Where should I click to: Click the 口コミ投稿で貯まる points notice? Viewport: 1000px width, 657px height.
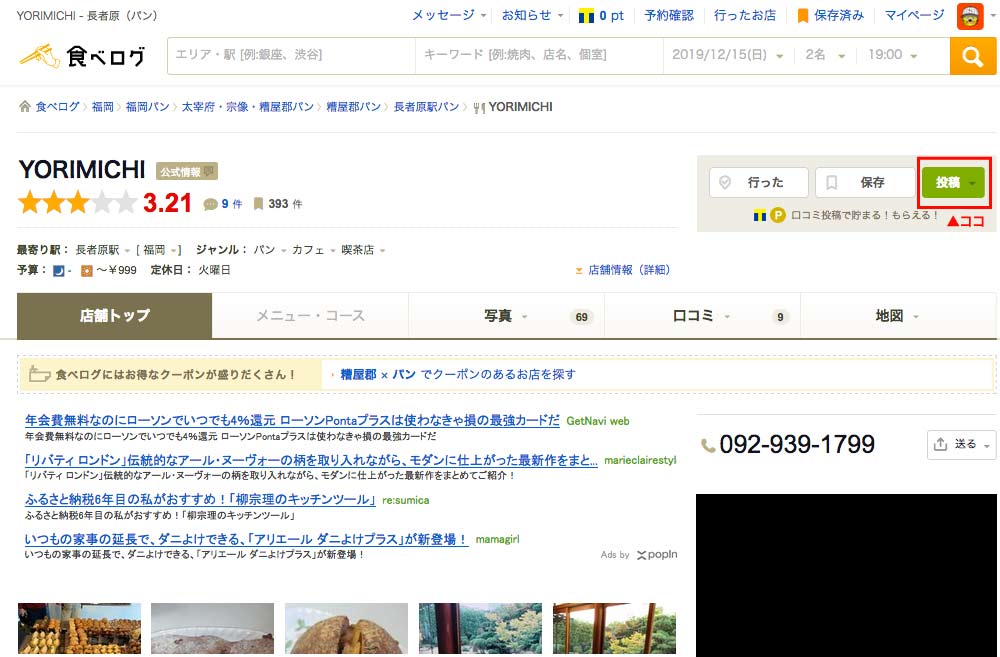coord(846,216)
